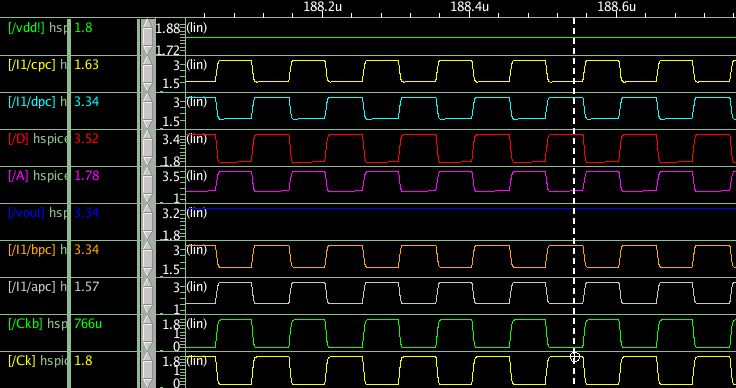Click the 188.6u time axis label
Screen dimensions: 736x388
(617, 6)
